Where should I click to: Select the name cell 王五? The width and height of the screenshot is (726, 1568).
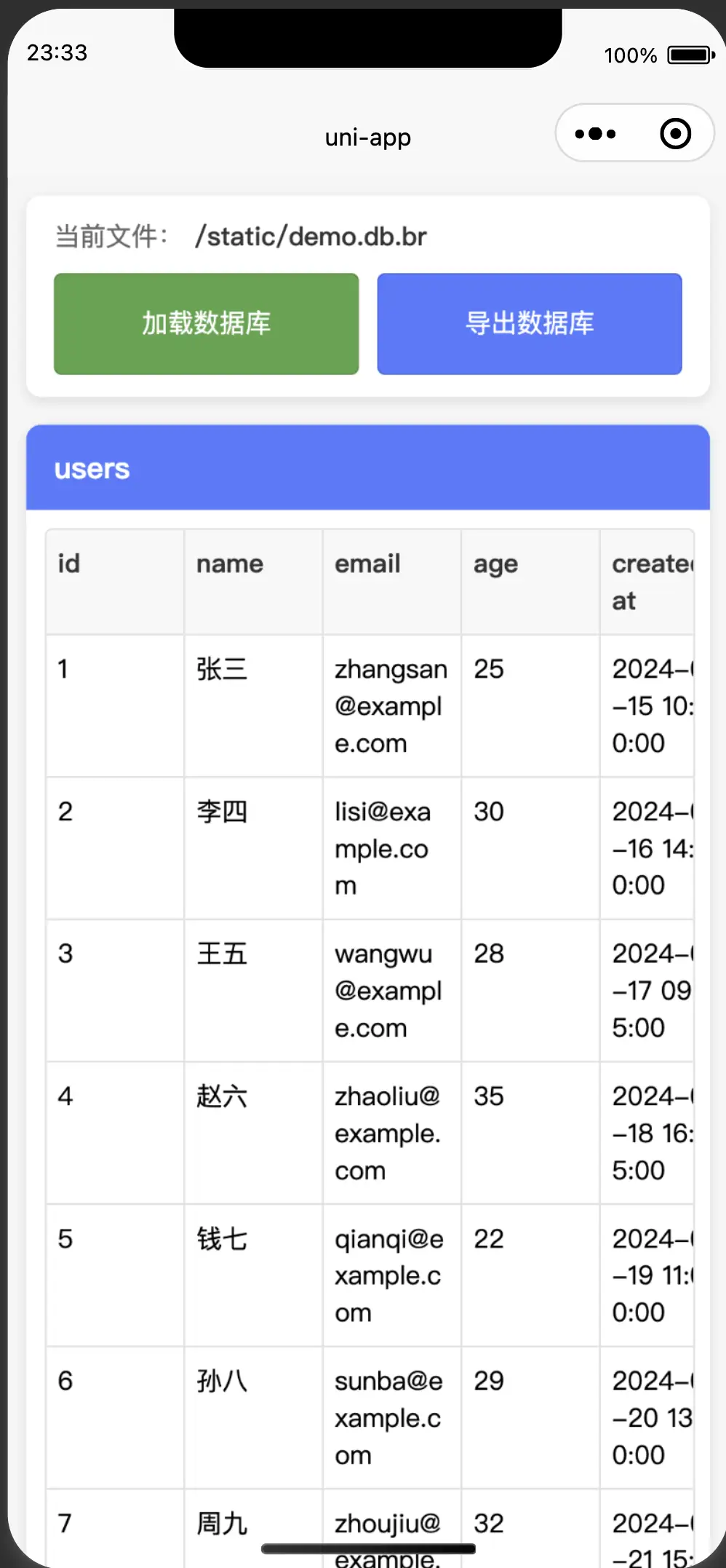click(222, 954)
